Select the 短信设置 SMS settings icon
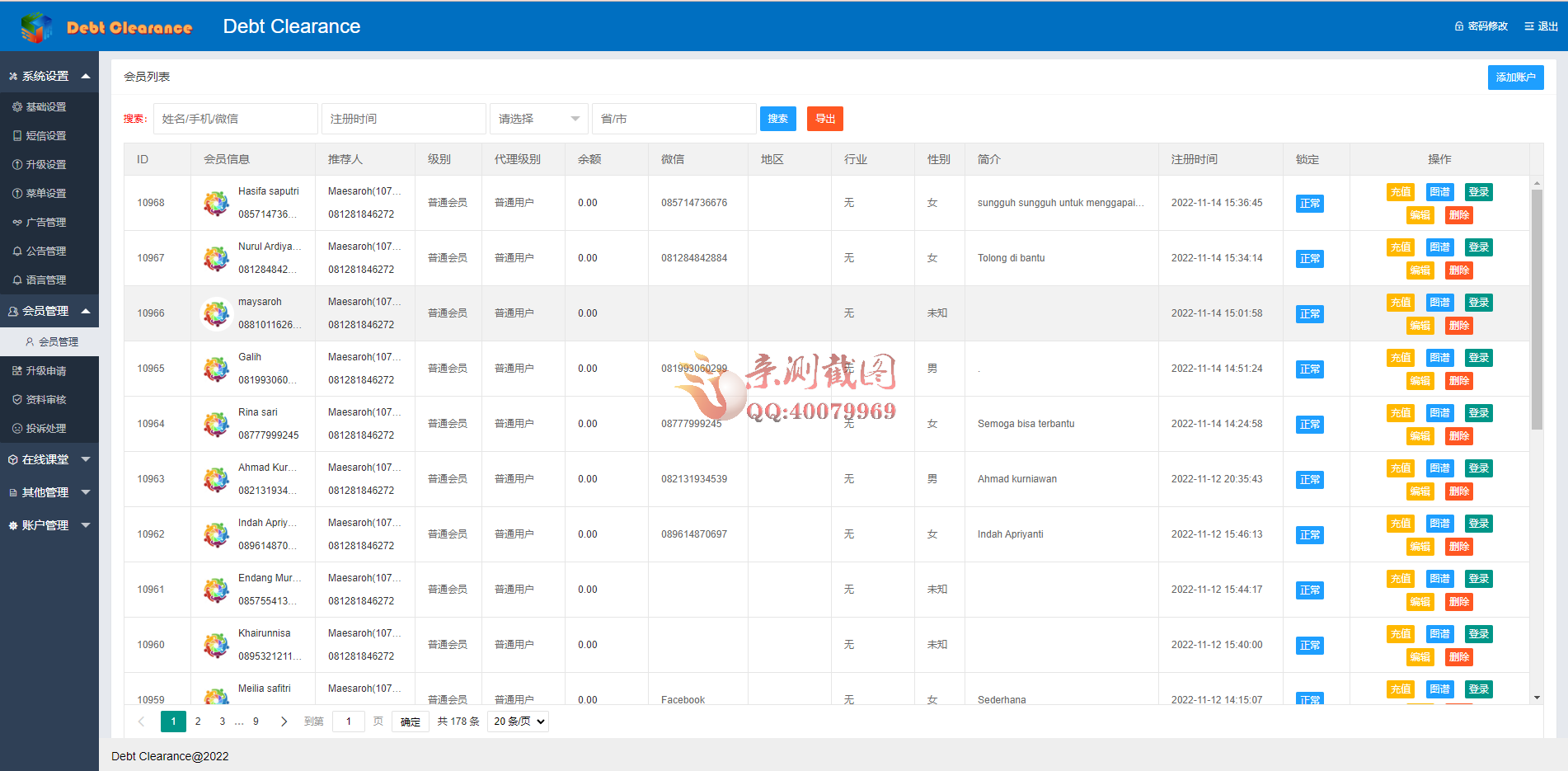This screenshot has height=771, width=1568. click(x=16, y=135)
